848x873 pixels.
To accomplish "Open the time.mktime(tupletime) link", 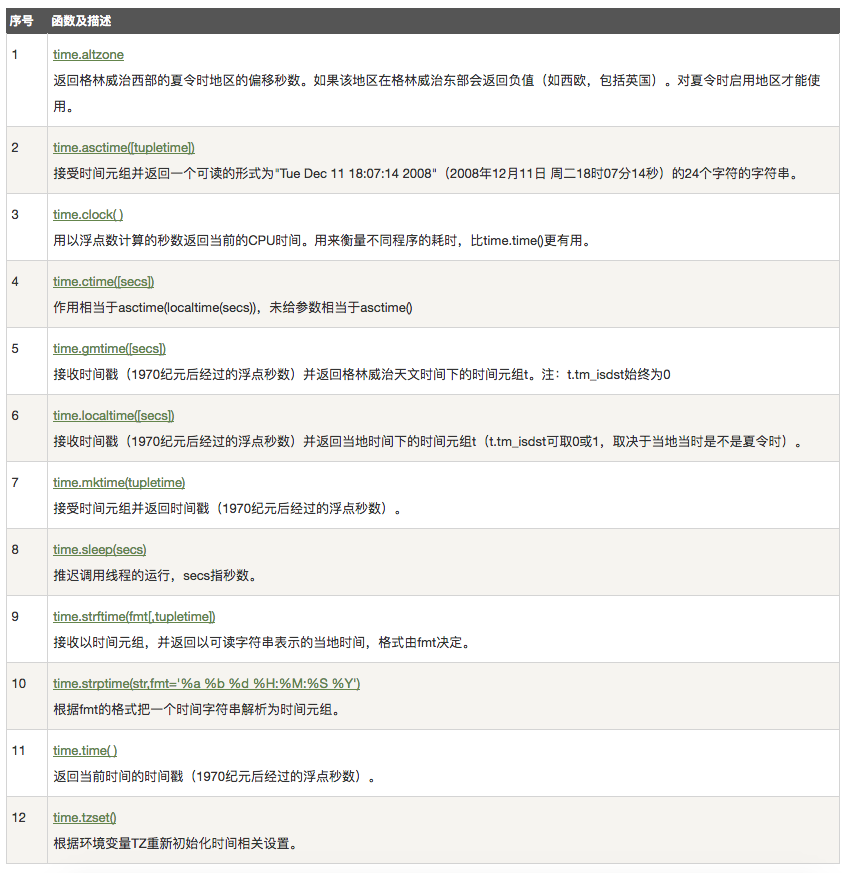I will [119, 483].
